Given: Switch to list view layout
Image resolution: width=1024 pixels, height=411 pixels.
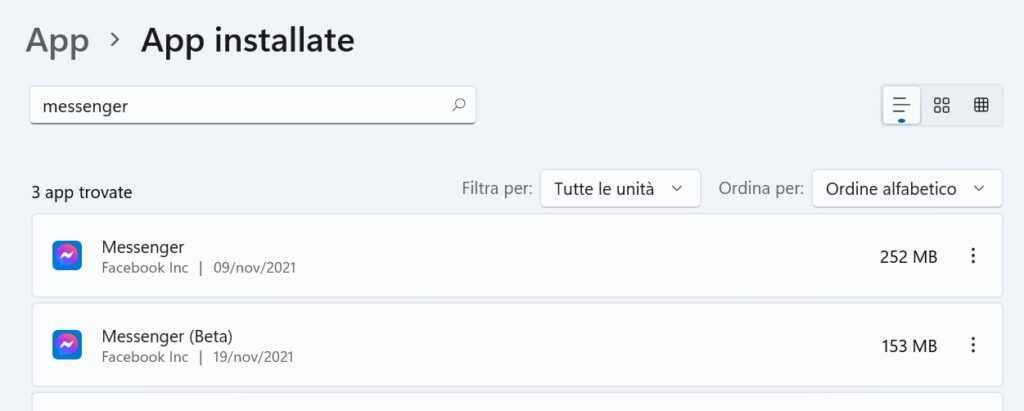Looking at the screenshot, I should (x=901, y=104).
